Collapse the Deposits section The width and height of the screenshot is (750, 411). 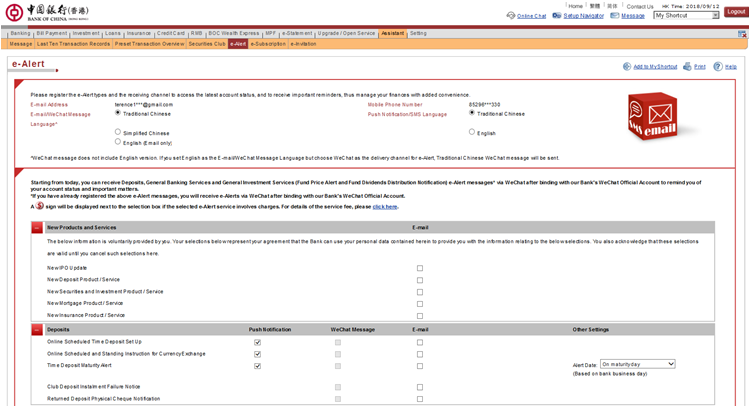point(37,329)
